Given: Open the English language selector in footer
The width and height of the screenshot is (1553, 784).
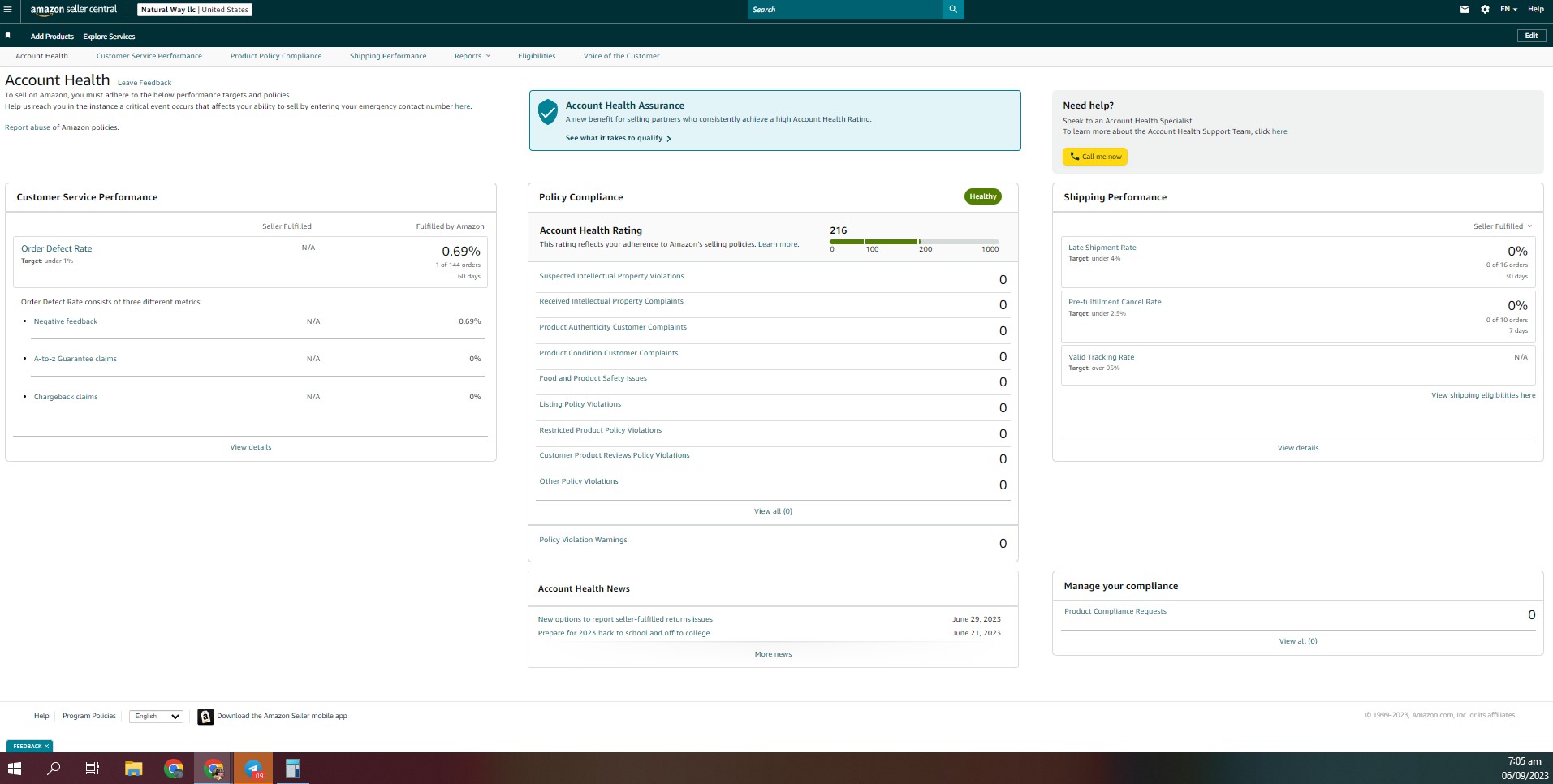Looking at the screenshot, I should click(x=156, y=717).
